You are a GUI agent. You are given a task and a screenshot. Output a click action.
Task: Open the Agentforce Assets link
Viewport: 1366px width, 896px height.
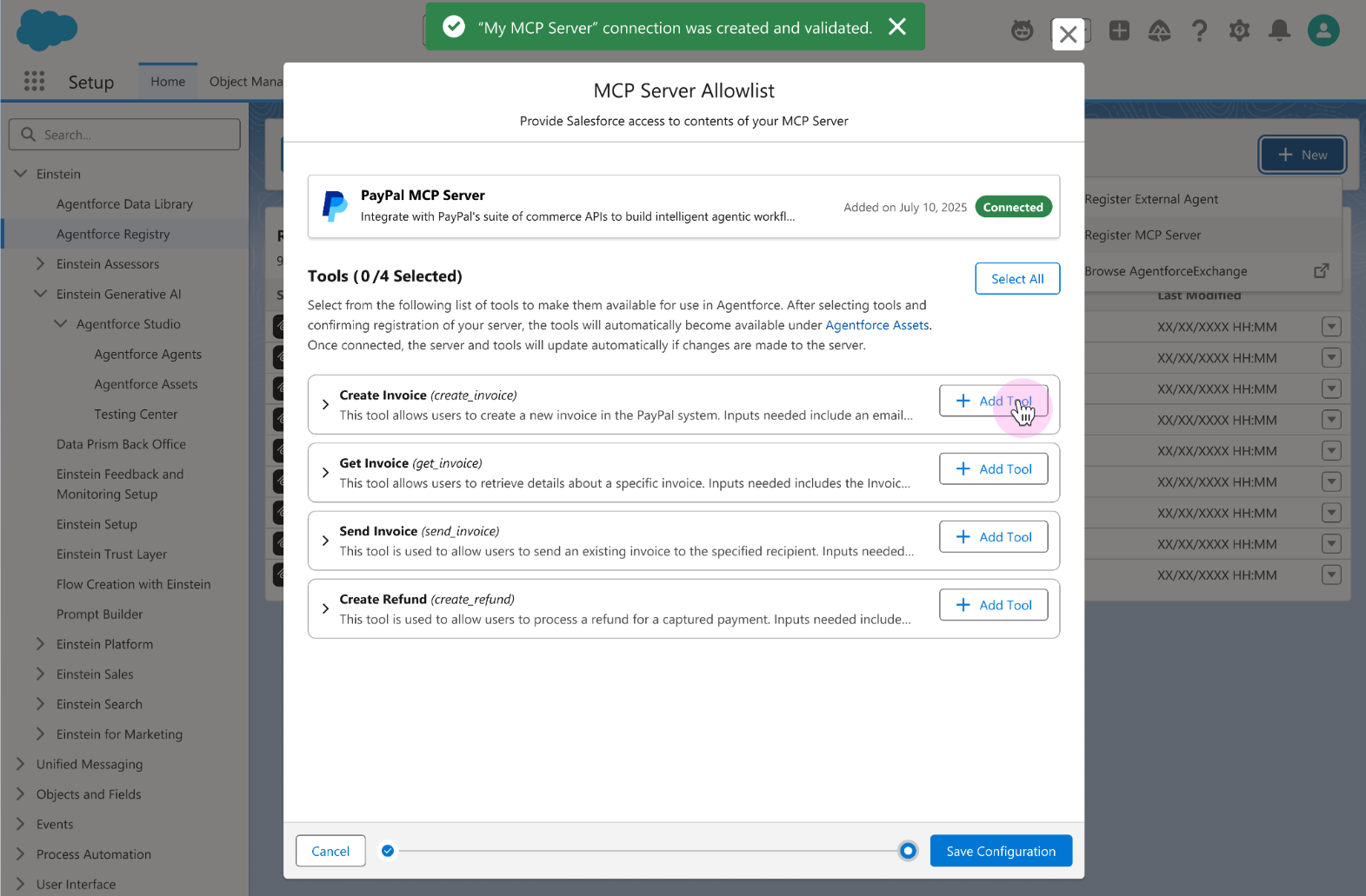click(876, 325)
